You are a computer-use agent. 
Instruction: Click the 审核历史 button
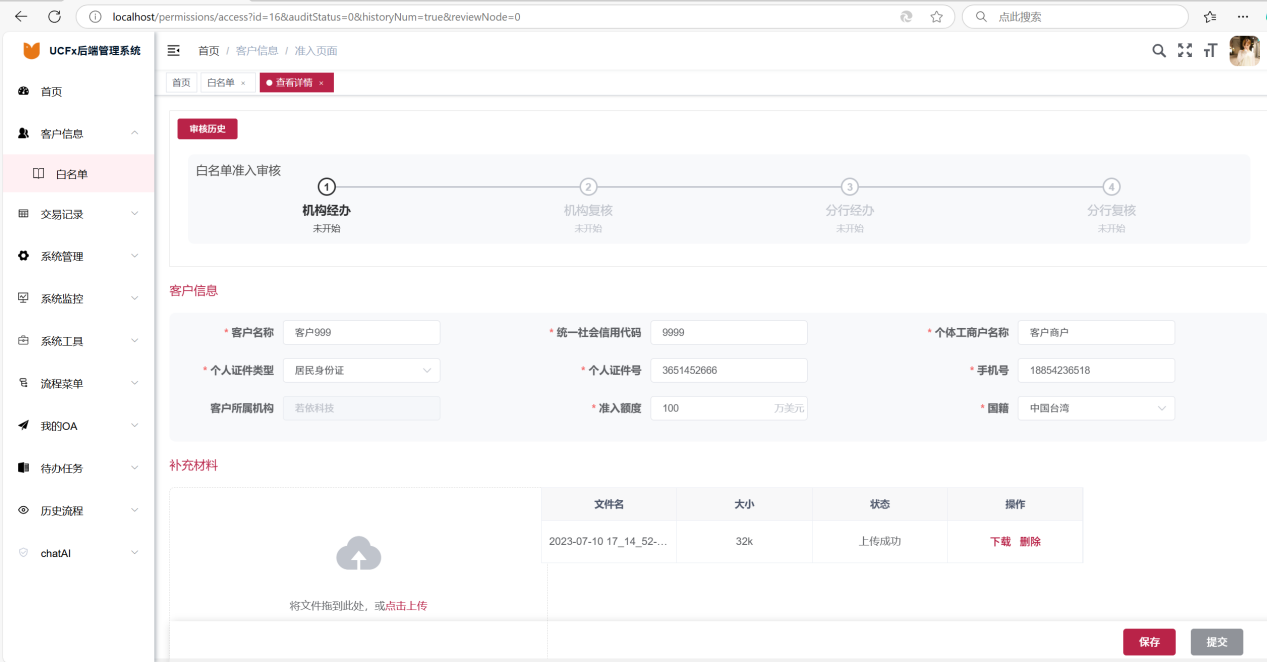207,129
